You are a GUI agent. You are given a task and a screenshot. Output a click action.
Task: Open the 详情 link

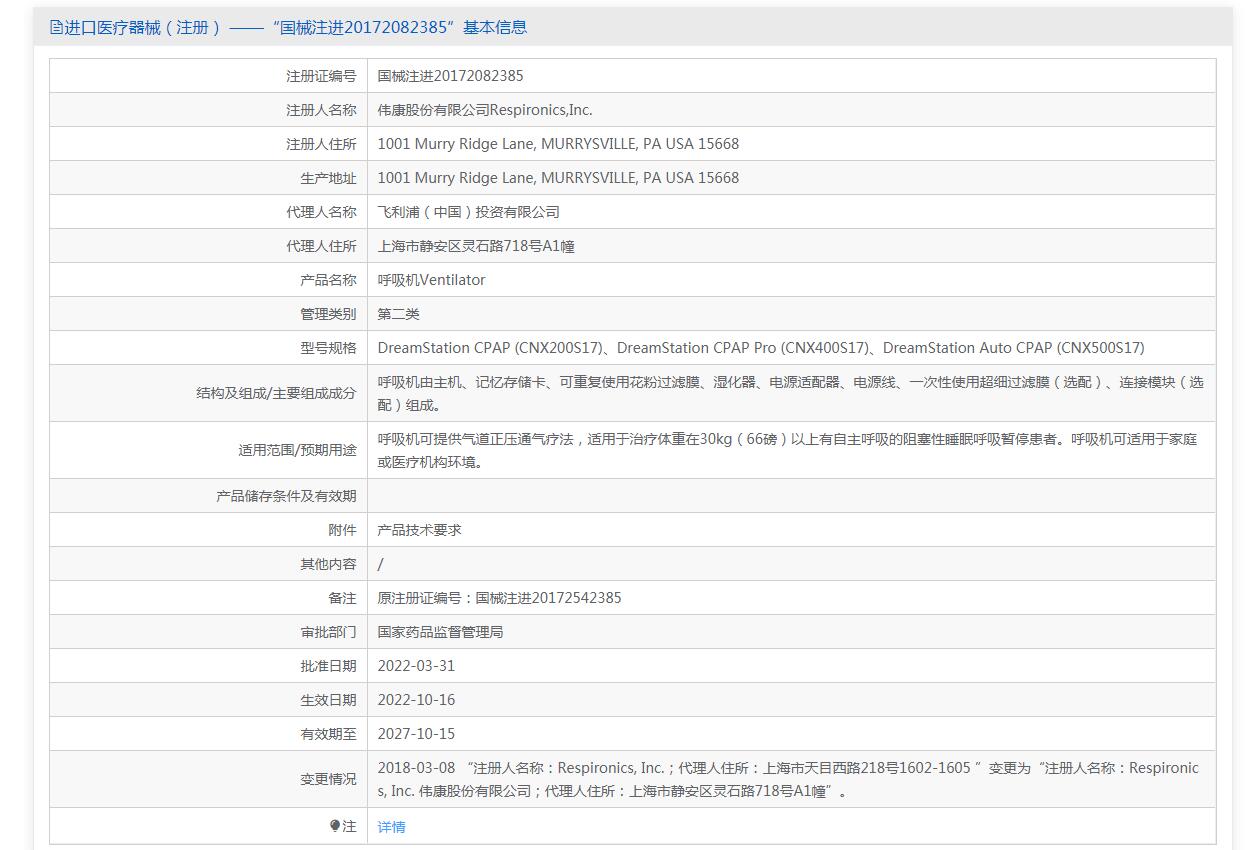tap(391, 827)
